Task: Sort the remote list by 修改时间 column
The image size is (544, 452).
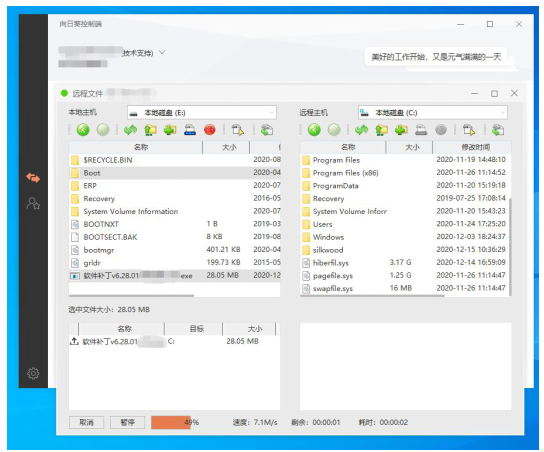Action: tap(472, 147)
